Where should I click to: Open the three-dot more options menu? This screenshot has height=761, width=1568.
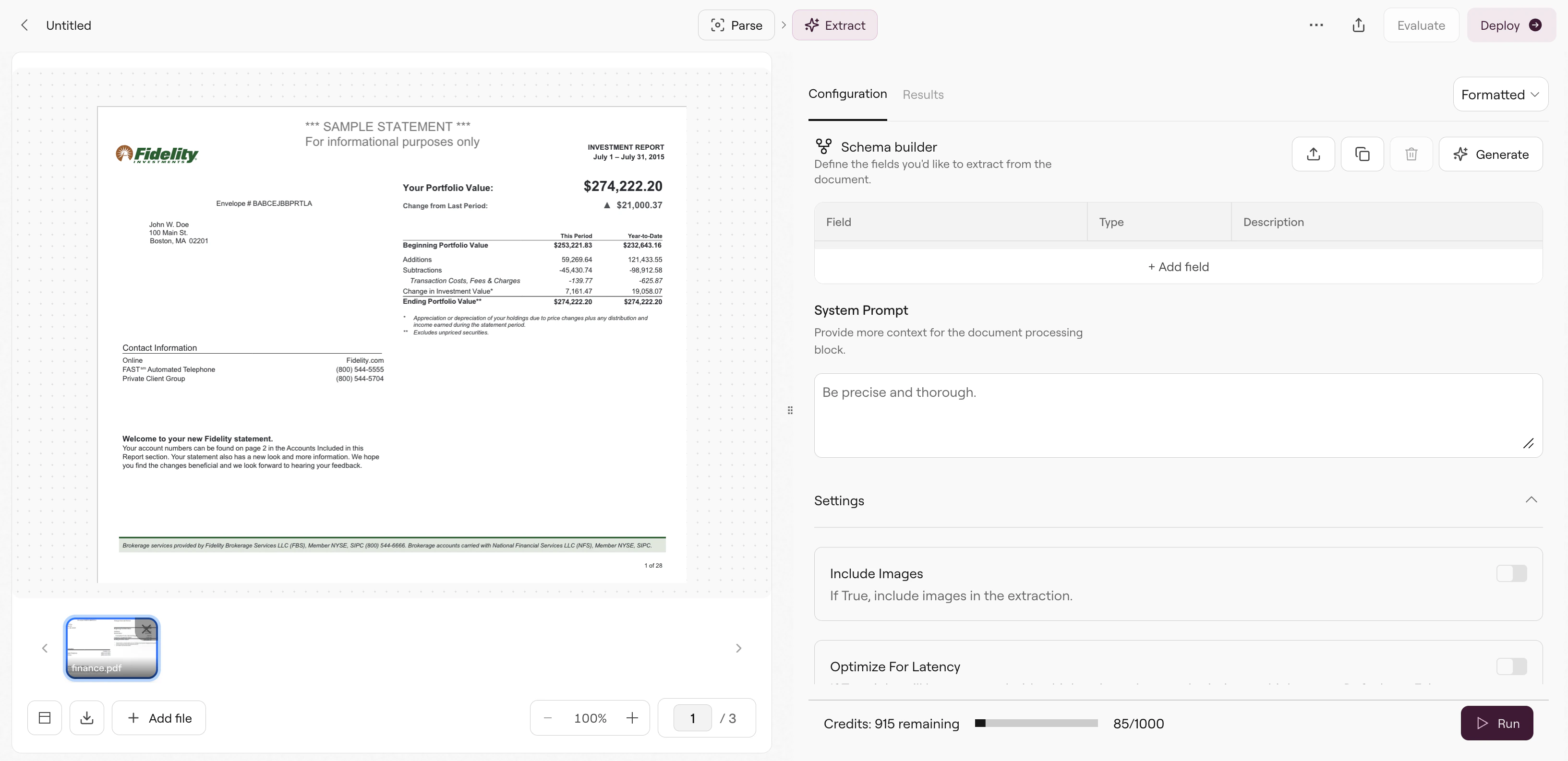pyautogui.click(x=1316, y=25)
